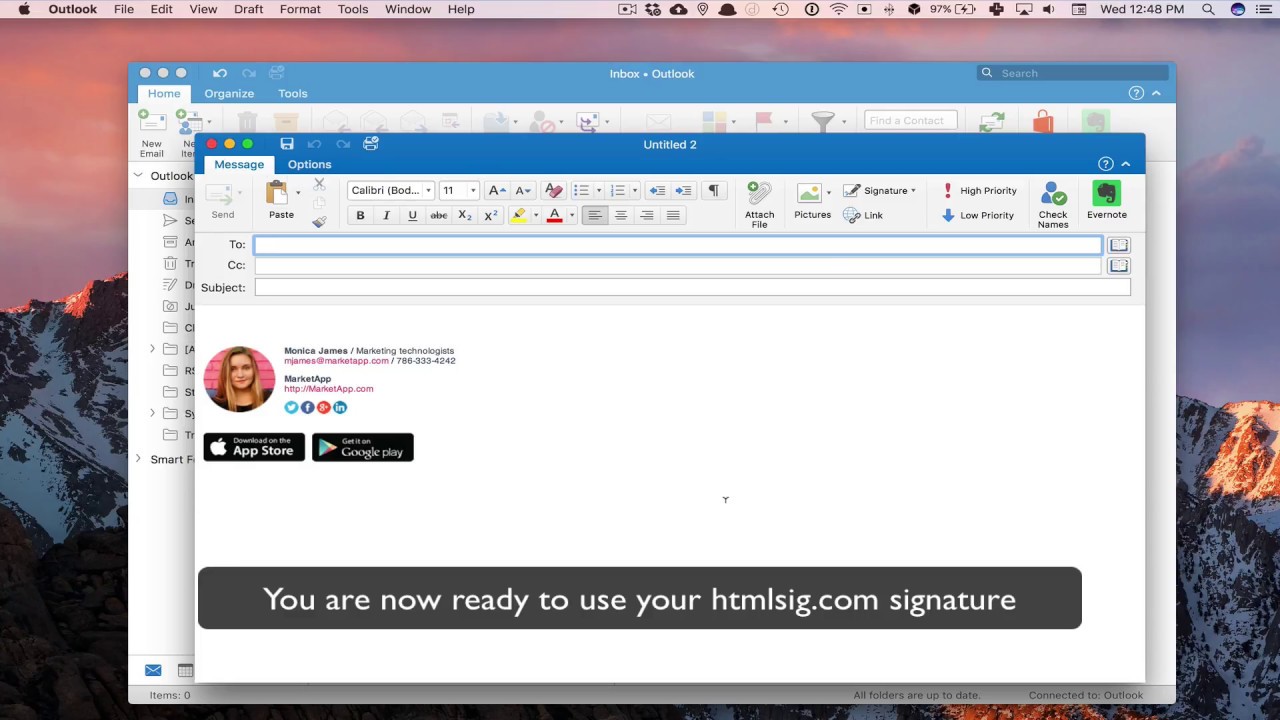Paste clipboard contents
Viewport: 1280px width, 720px height.
280,200
